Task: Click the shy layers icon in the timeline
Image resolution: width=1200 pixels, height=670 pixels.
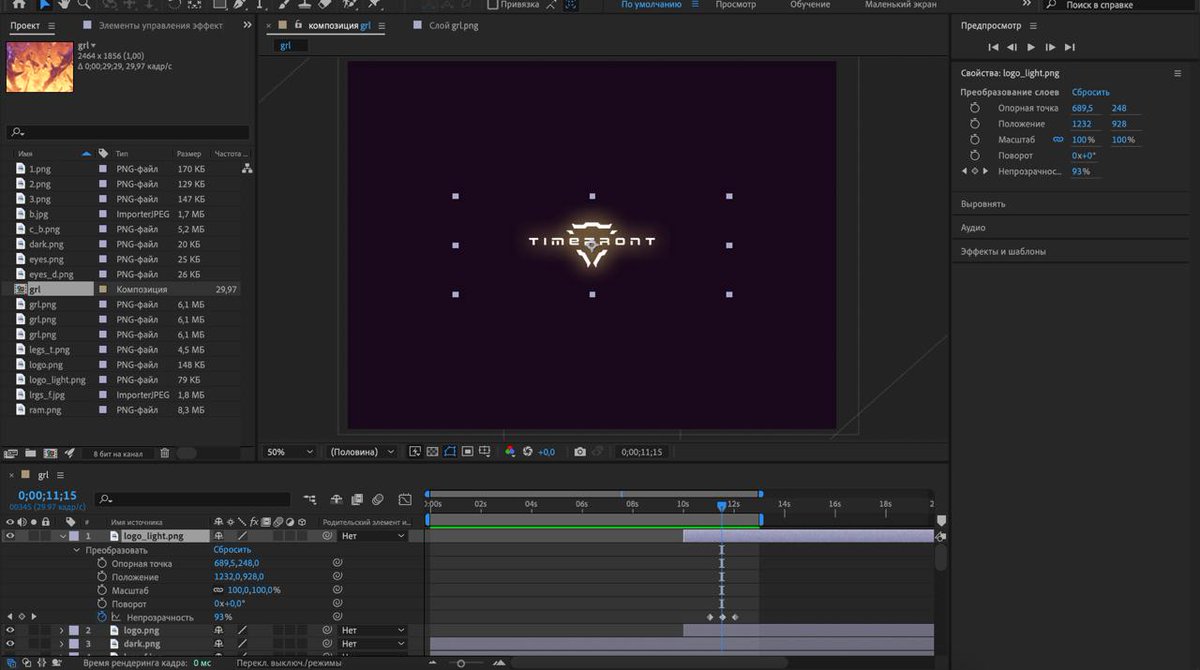Action: coord(336,499)
